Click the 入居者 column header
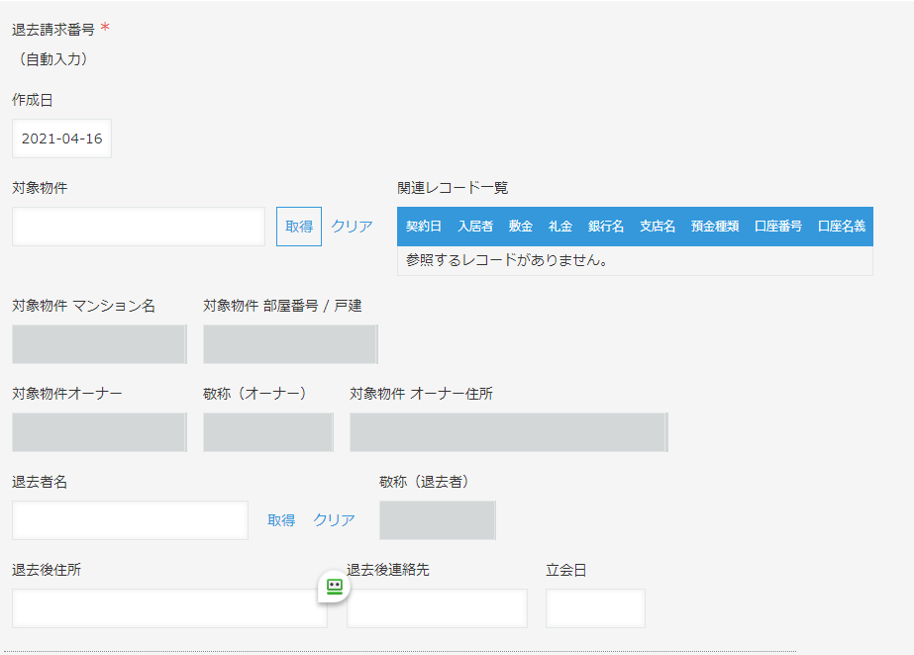The width and height of the screenshot is (914, 655). 475,226
